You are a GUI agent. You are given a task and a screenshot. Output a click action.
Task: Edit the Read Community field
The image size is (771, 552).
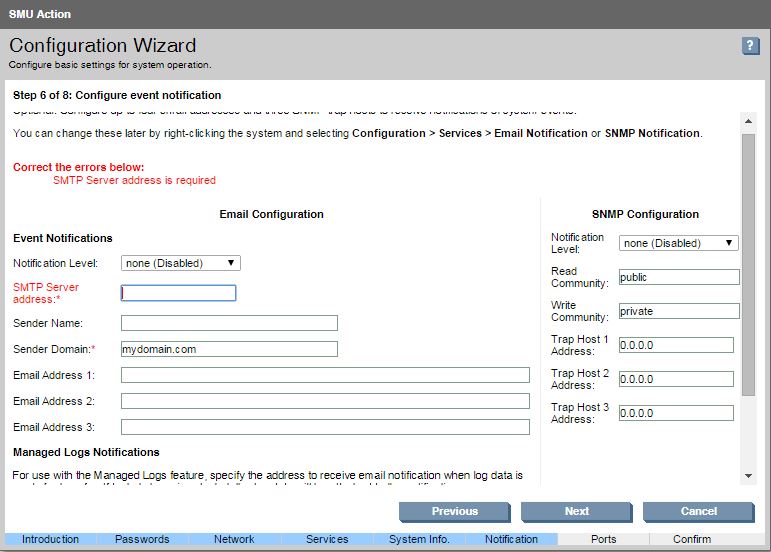pyautogui.click(x=678, y=277)
